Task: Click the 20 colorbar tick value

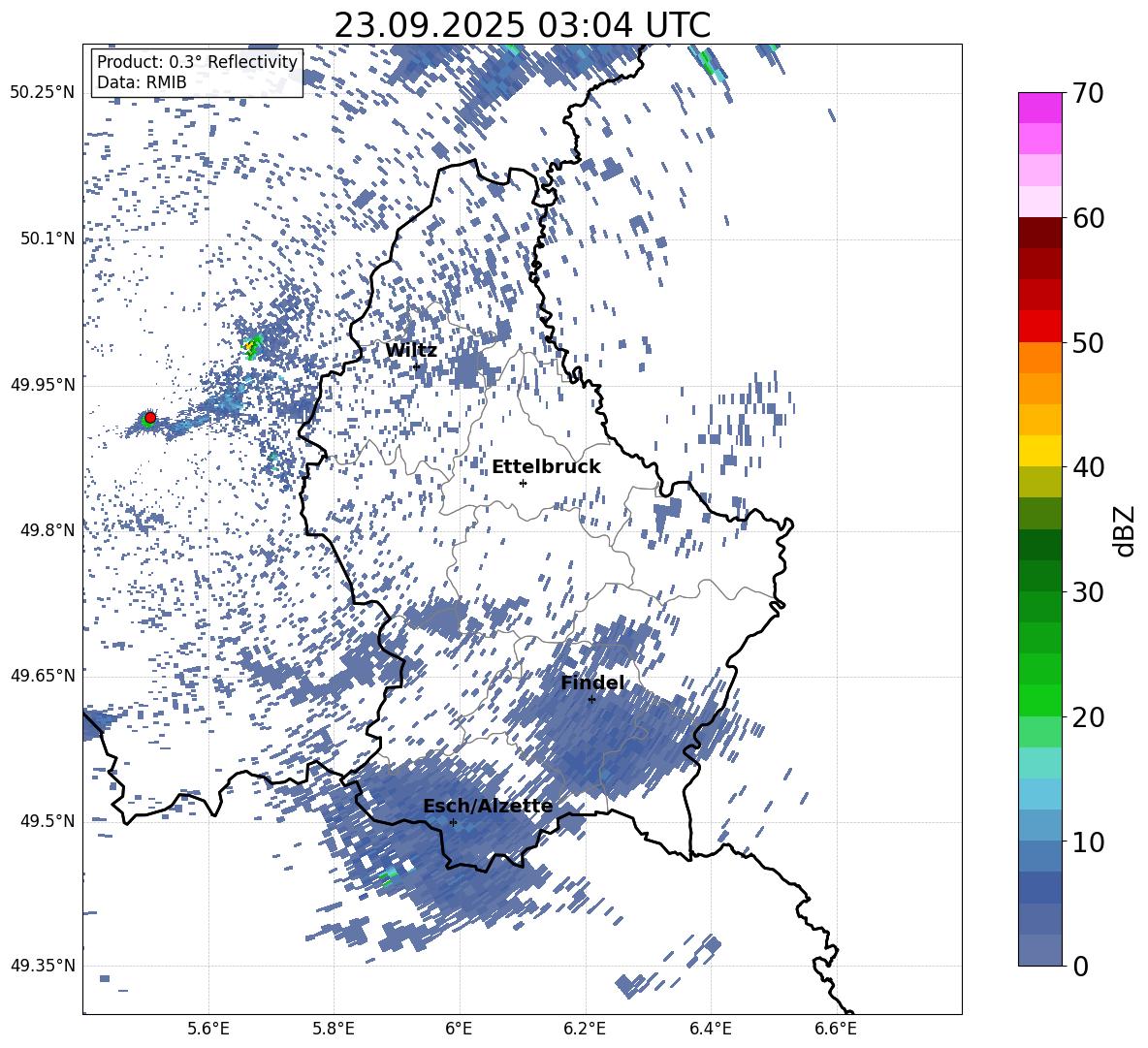Action: coord(1088,716)
